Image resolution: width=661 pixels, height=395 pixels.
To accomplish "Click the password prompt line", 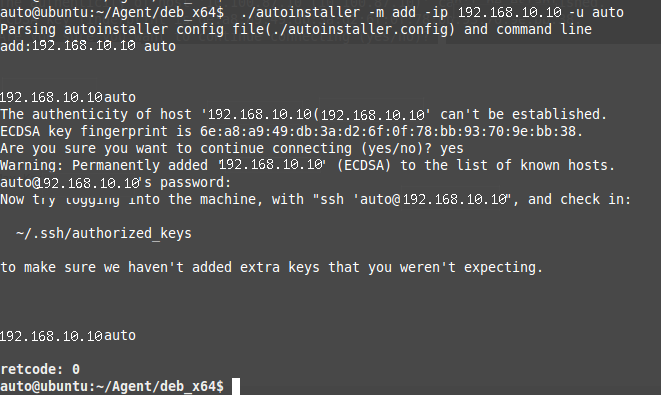I will pyautogui.click(x=116, y=183).
